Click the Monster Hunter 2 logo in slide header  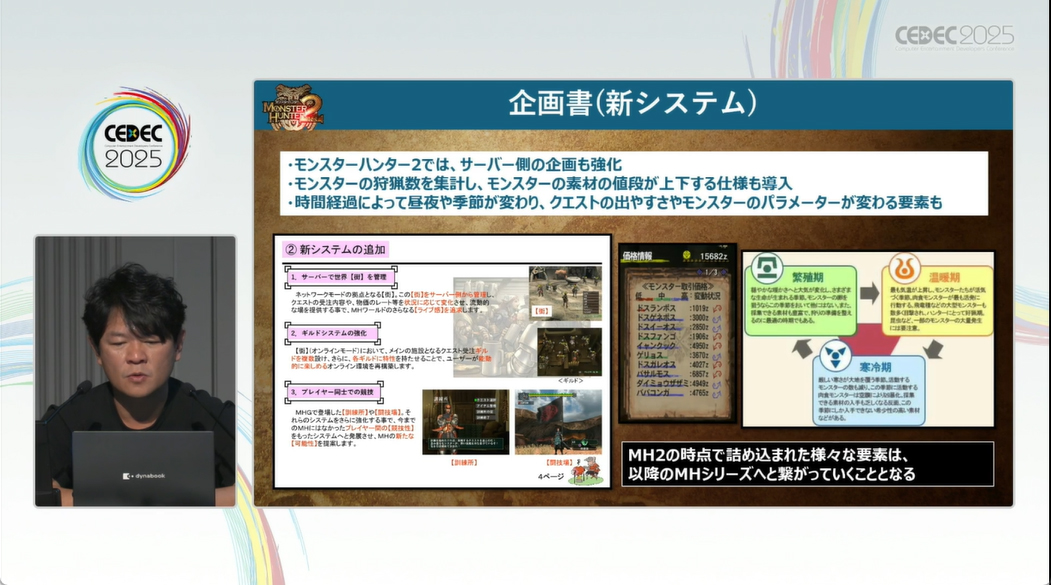point(293,105)
